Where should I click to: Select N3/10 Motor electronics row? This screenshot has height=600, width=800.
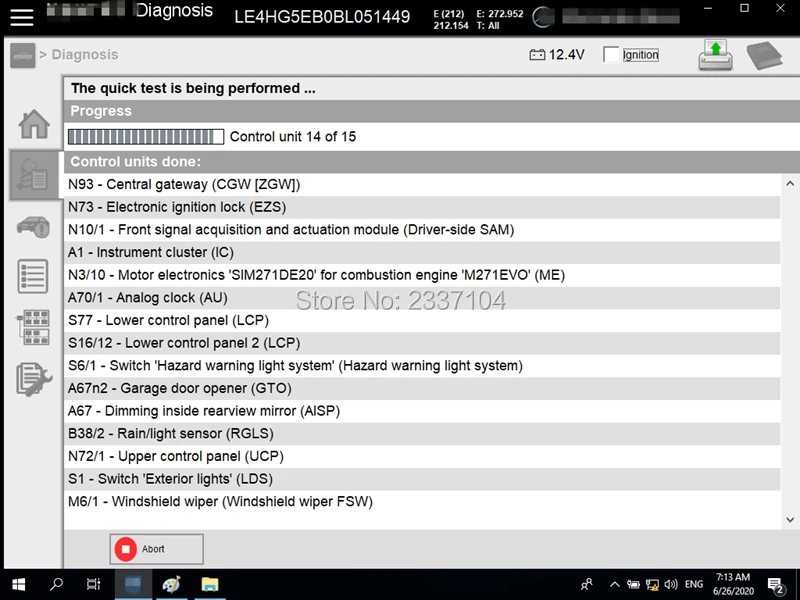point(422,275)
